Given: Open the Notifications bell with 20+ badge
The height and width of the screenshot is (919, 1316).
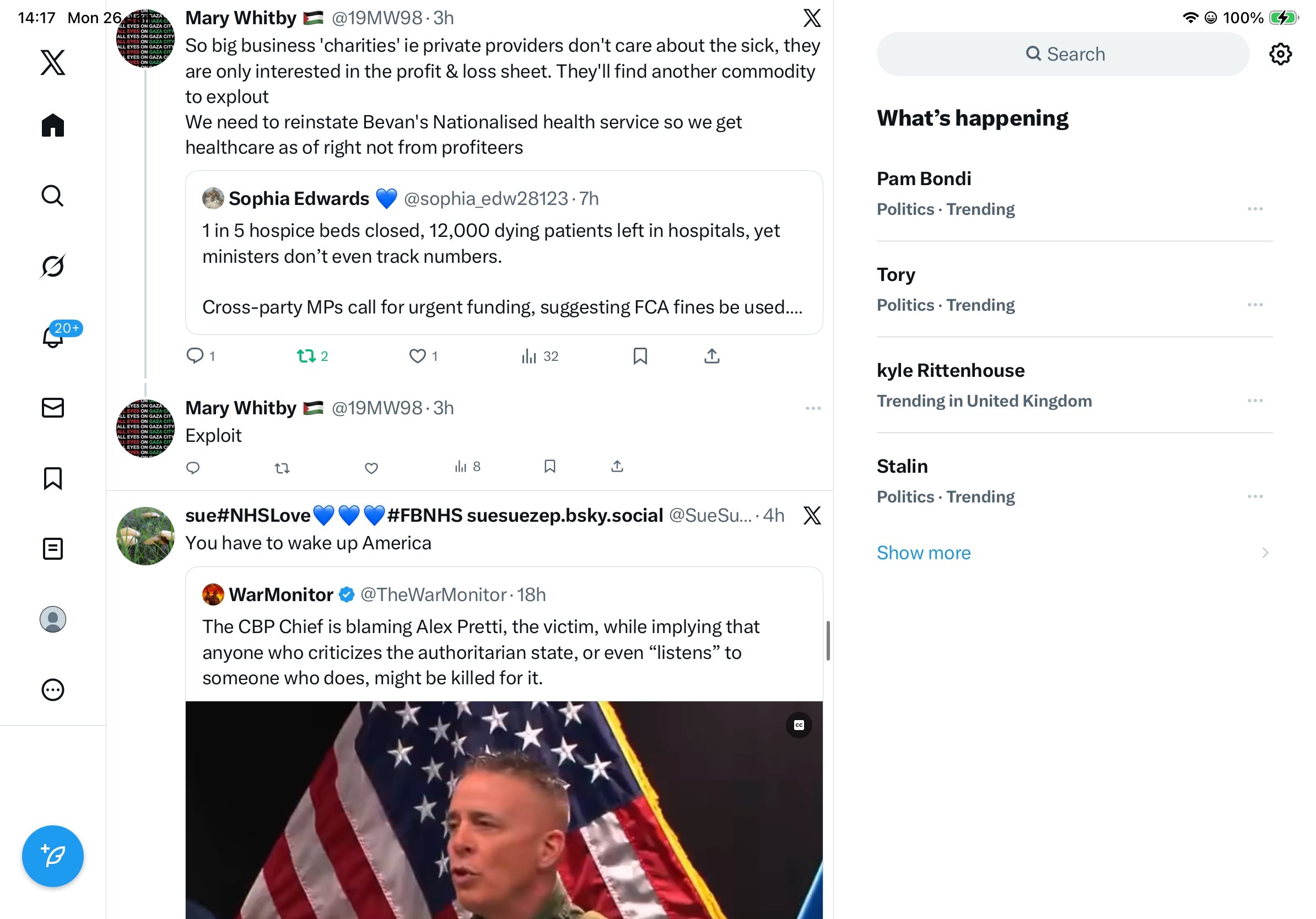Looking at the screenshot, I should (x=53, y=335).
